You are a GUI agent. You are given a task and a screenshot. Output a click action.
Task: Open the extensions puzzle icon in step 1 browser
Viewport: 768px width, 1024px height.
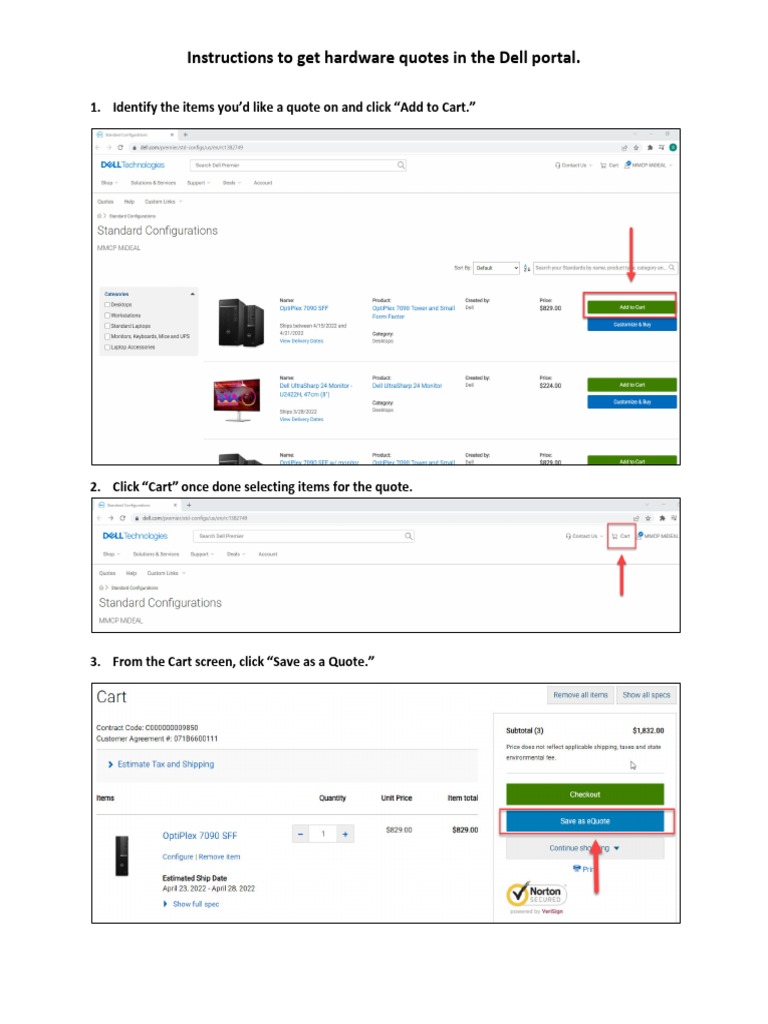pos(650,148)
